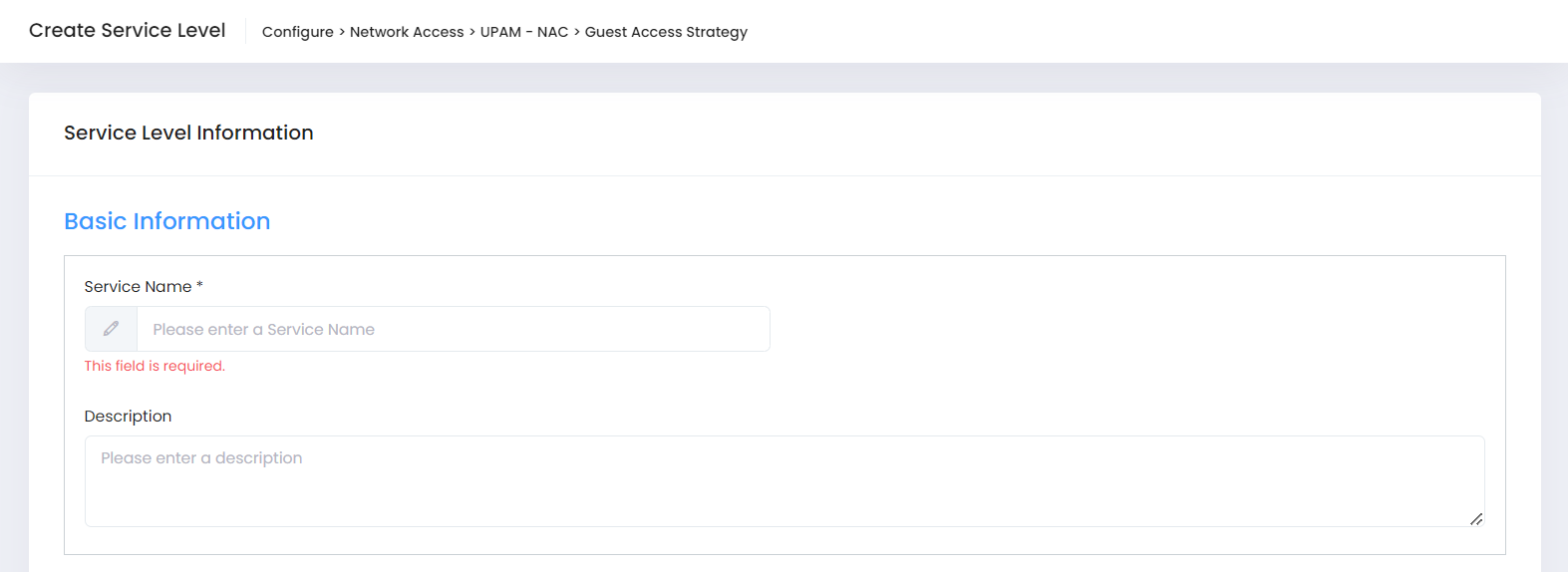Click the Service Level Information heading
The image size is (1568, 572).
coord(188,133)
